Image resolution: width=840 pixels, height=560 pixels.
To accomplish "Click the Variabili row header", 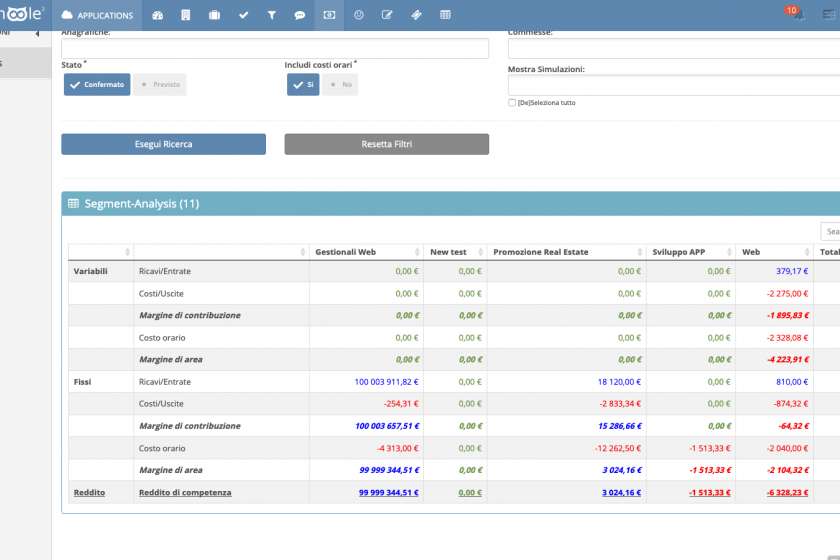I will pyautogui.click(x=91, y=271).
